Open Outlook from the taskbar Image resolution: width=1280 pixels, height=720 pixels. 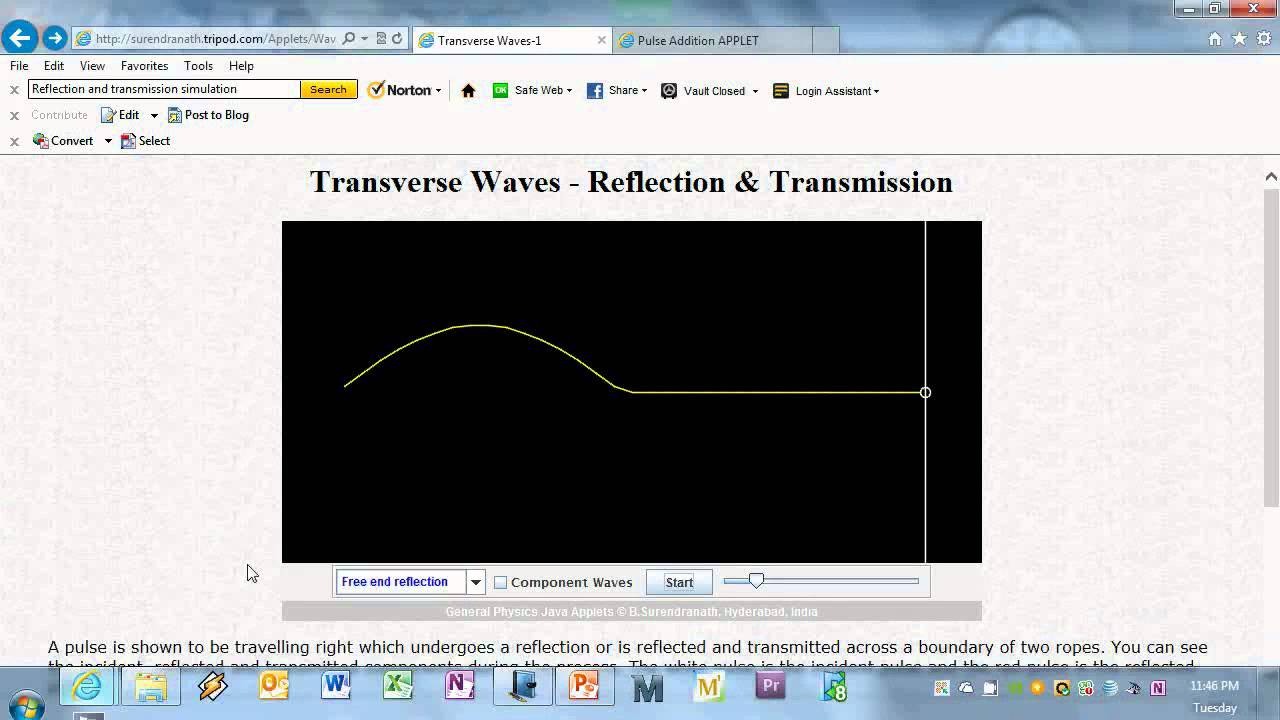[x=273, y=687]
